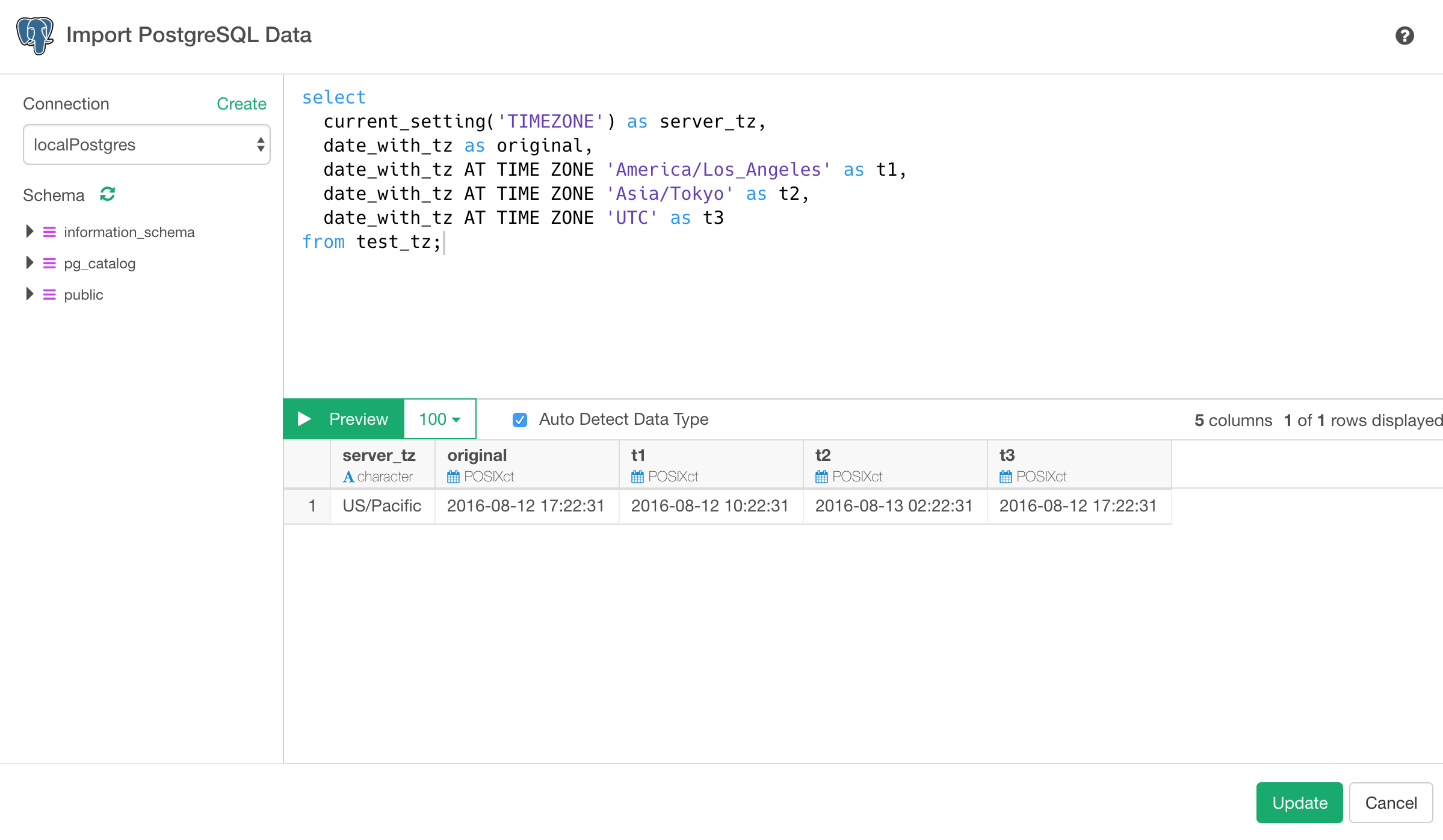Select the US/Pacific cell in row 1
Viewport: 1443px width, 840px height.
pyautogui.click(x=382, y=505)
